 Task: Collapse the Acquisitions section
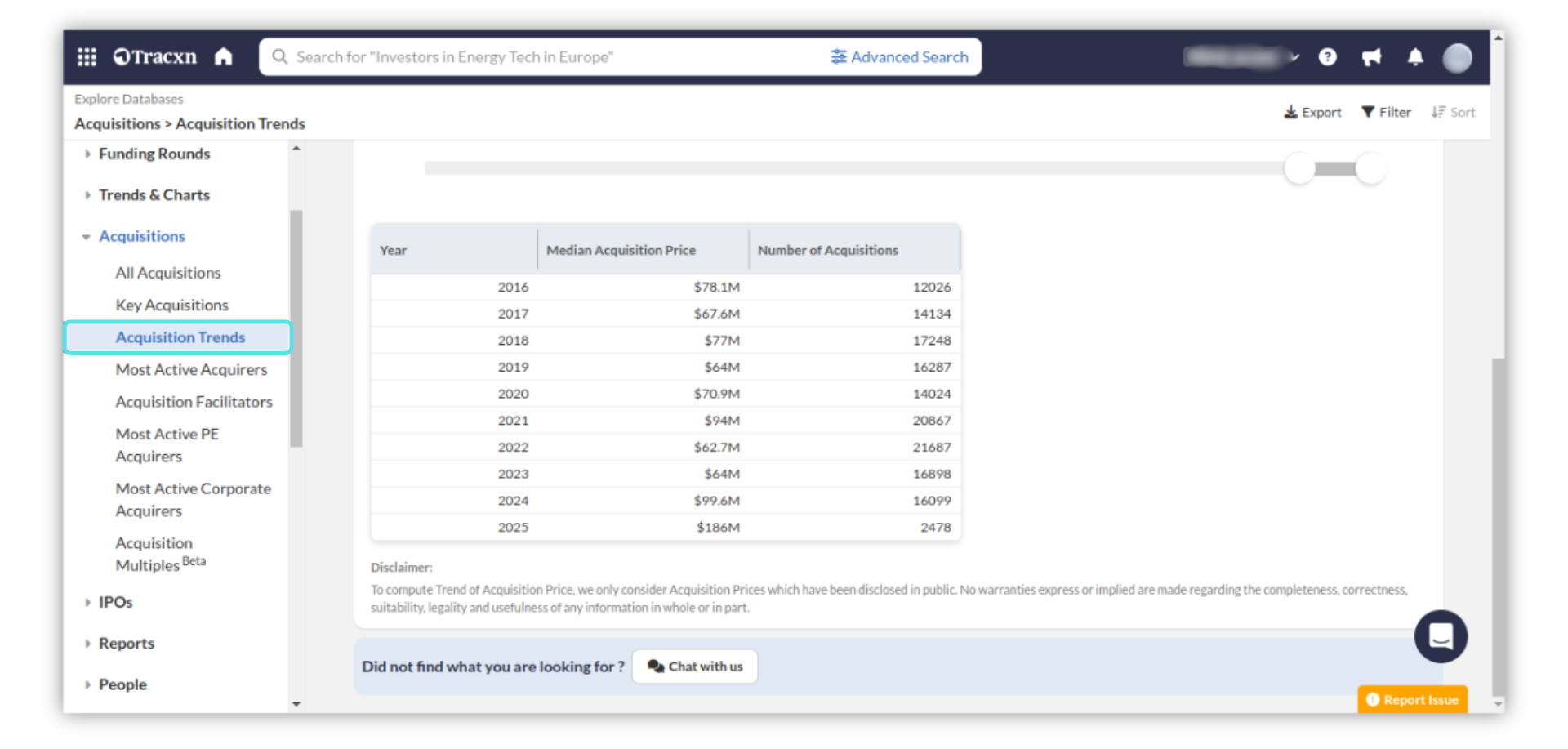click(x=87, y=237)
